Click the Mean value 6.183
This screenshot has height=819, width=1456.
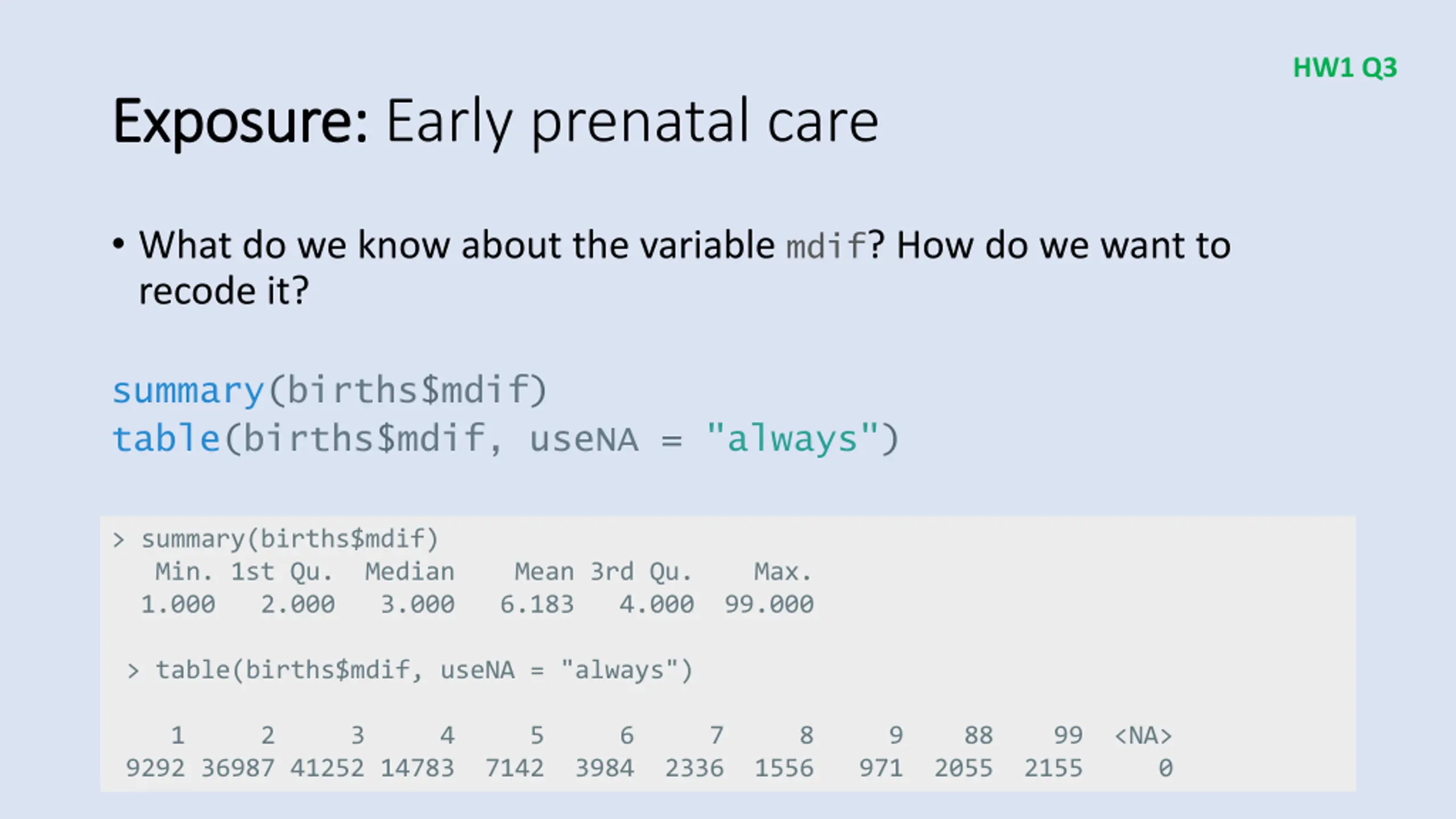click(x=537, y=604)
